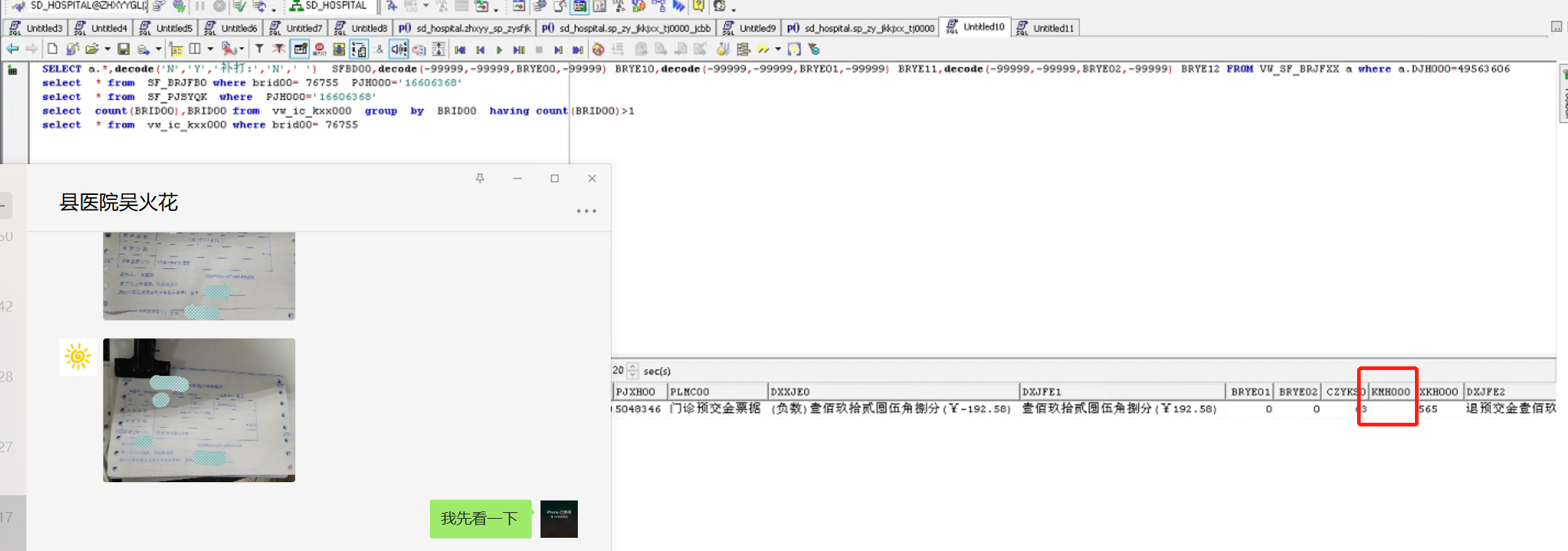Click the open folder icon in toolbar
Viewport: 1568px width, 551px height.
coord(92,49)
